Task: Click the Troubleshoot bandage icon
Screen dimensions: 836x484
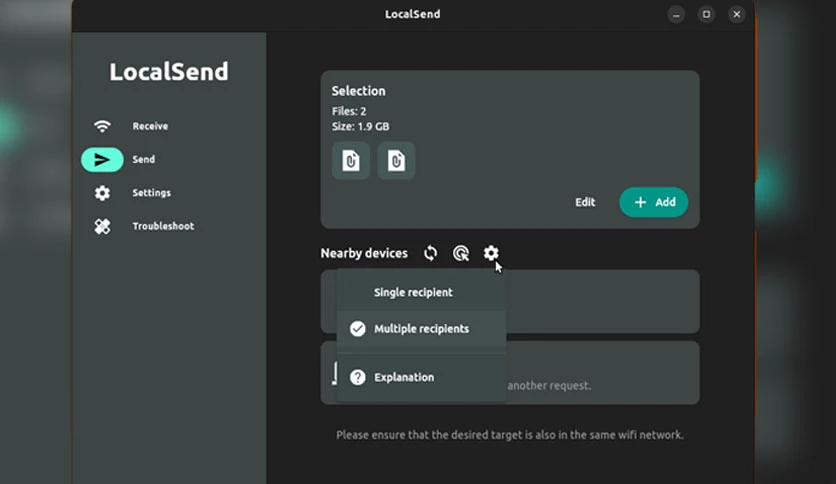Action: tap(102, 227)
